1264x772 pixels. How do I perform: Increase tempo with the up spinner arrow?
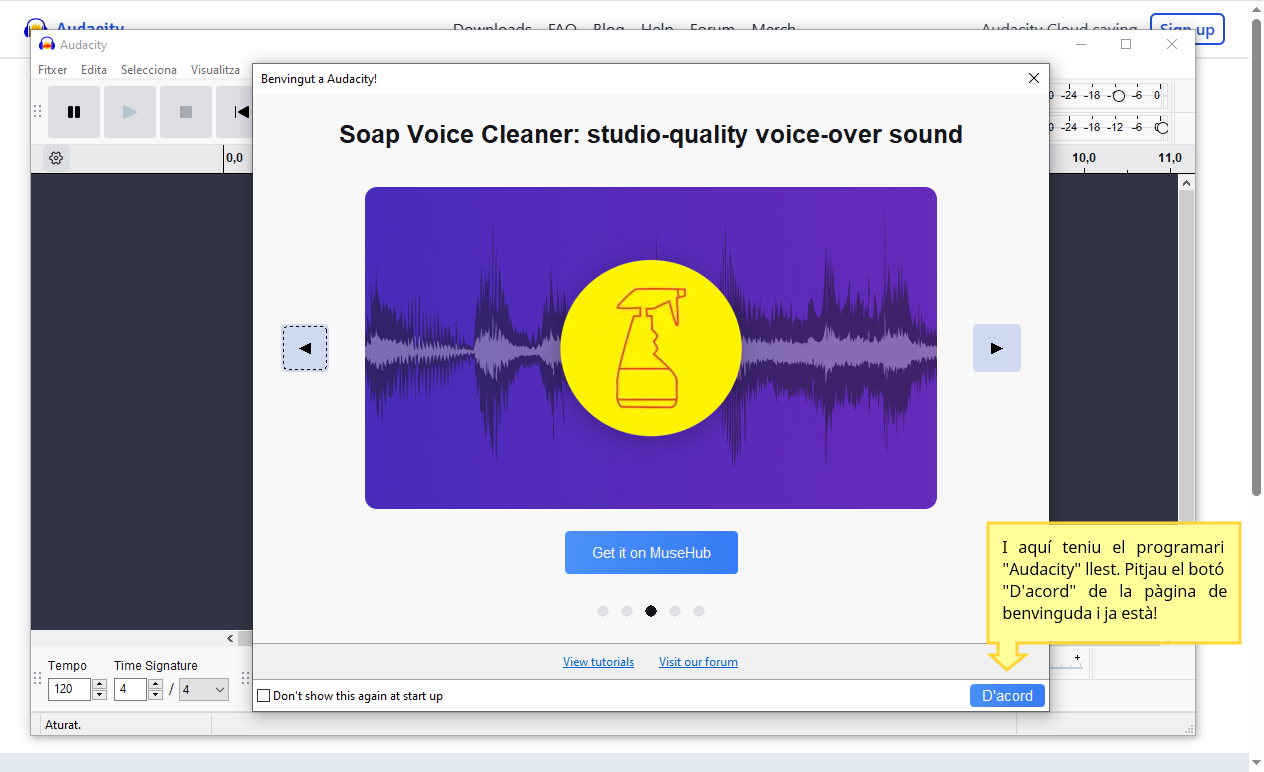coord(99,684)
